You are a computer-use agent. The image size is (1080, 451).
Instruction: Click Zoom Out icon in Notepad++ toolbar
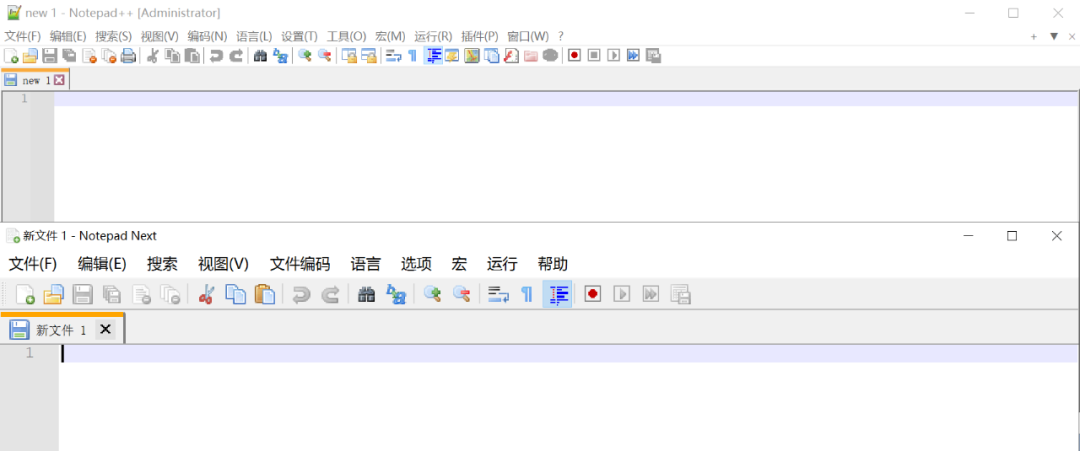[x=324, y=56]
